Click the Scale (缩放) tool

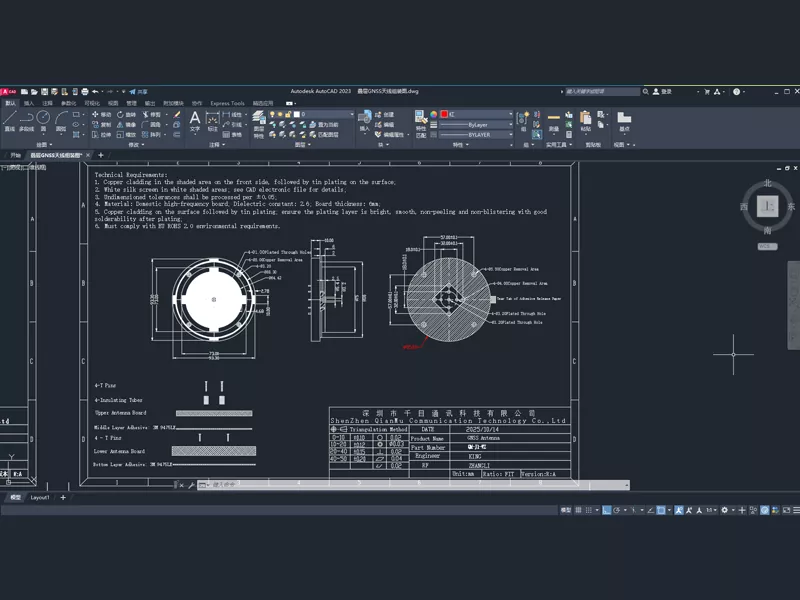[126, 135]
